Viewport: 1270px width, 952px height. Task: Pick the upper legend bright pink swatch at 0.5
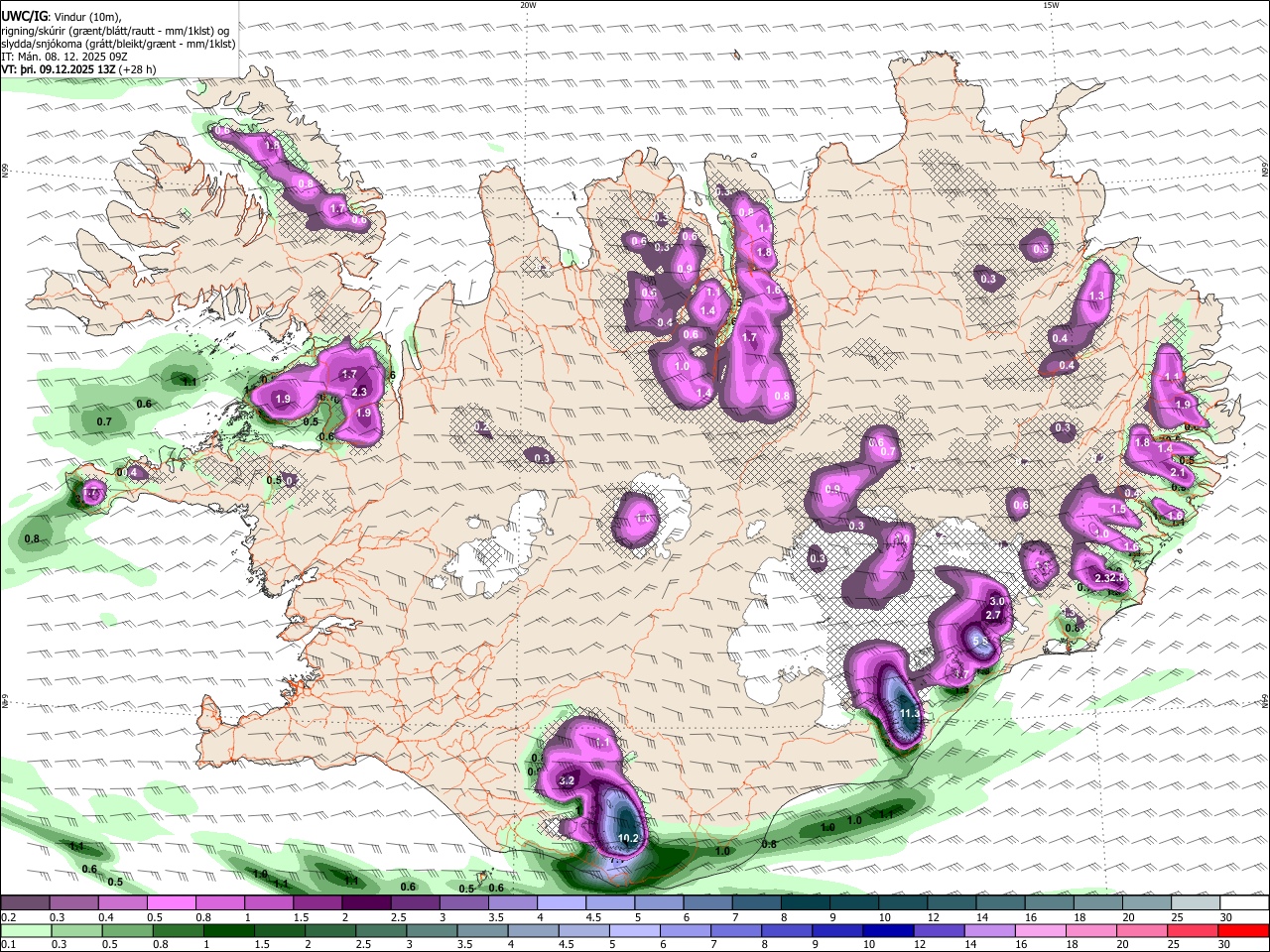coord(171,903)
